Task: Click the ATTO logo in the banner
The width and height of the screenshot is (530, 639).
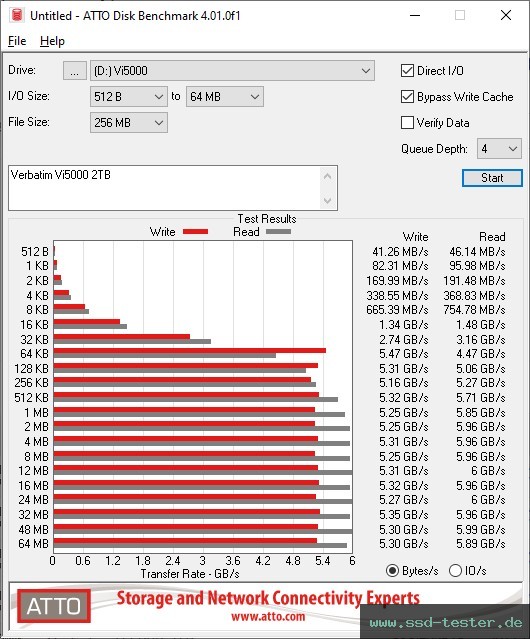Action: pyautogui.click(x=54, y=606)
